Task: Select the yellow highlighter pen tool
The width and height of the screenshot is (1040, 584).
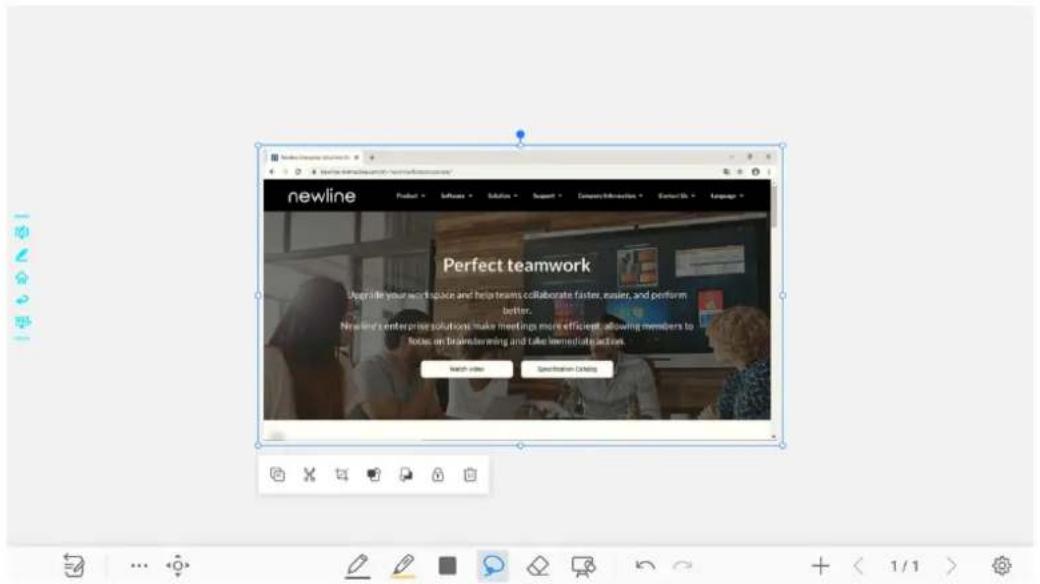Action: click(x=403, y=566)
